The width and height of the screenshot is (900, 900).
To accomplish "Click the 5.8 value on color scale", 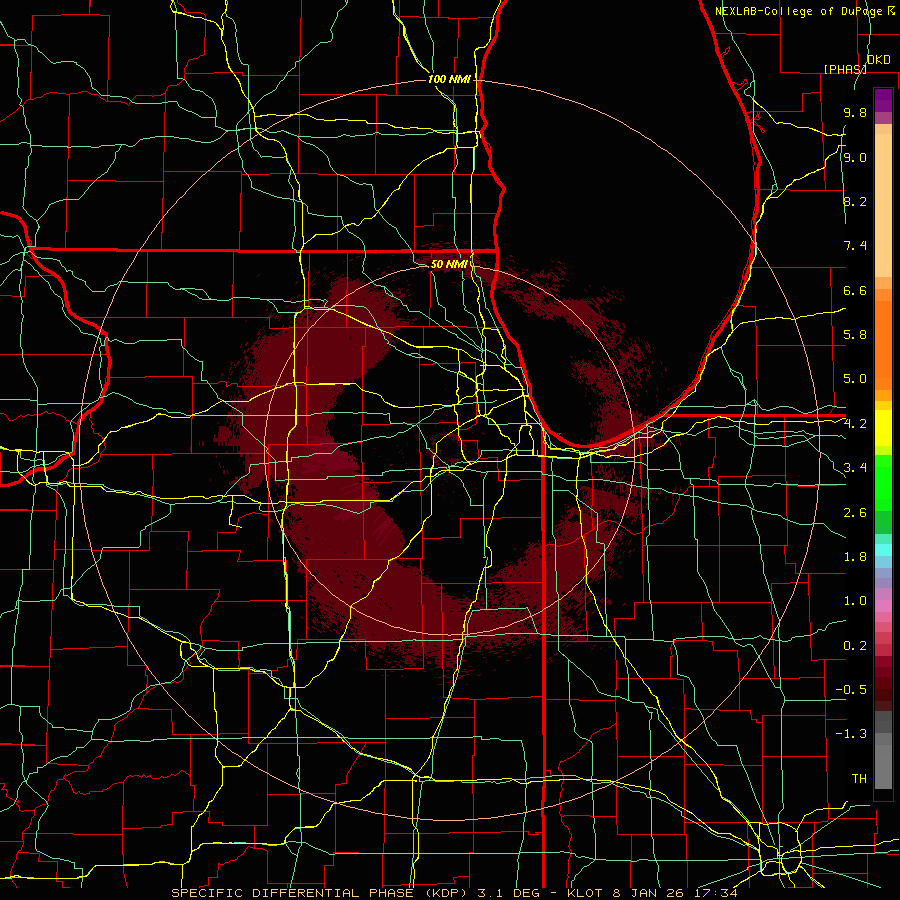I will coord(855,335).
